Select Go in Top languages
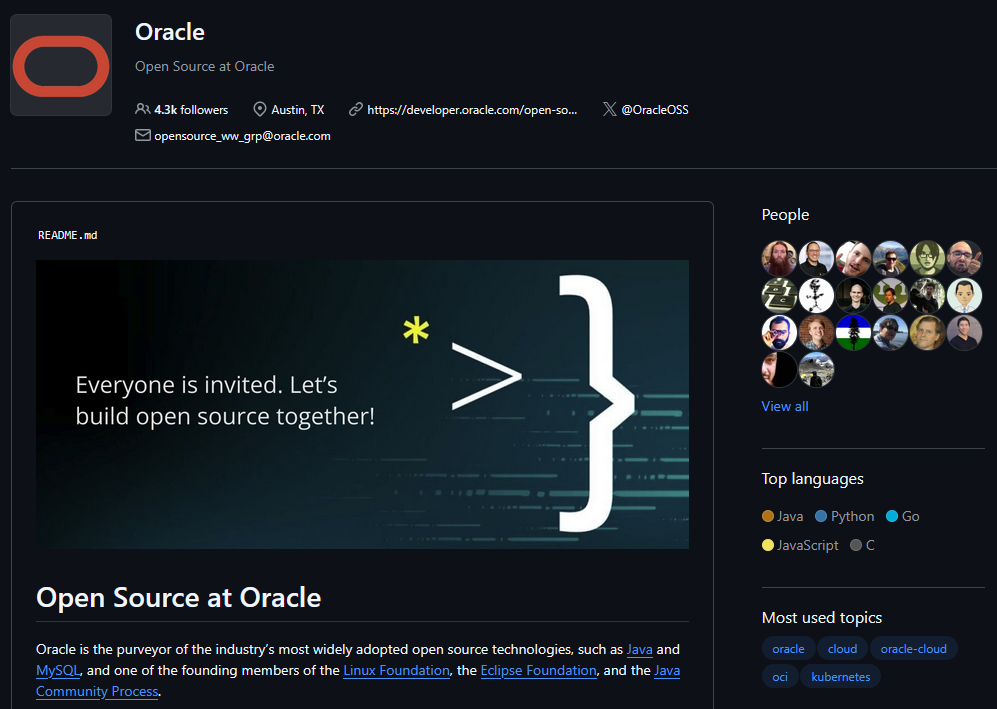 point(910,516)
